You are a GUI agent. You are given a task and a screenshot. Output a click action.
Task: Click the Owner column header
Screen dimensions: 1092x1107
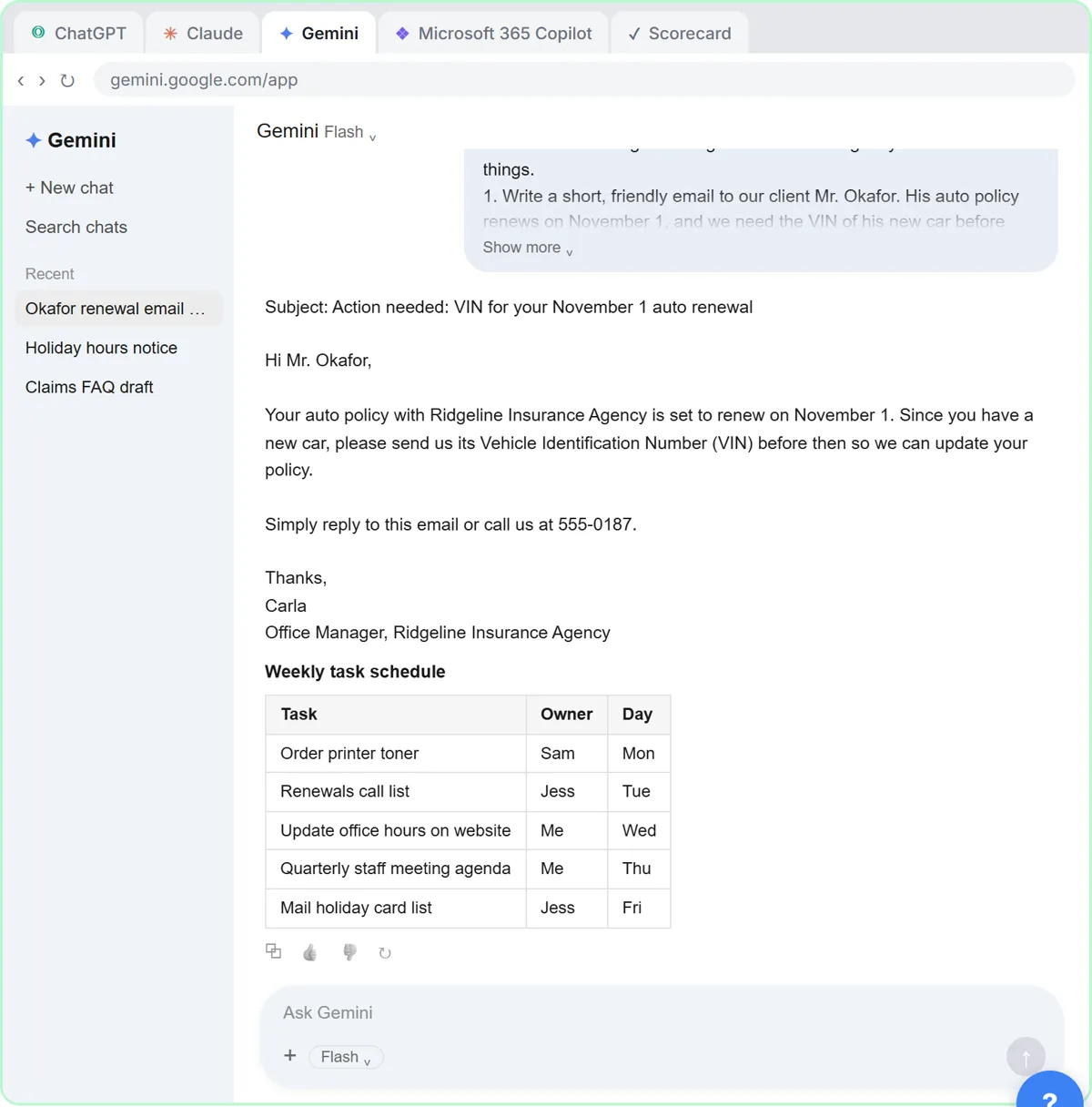[x=566, y=715]
